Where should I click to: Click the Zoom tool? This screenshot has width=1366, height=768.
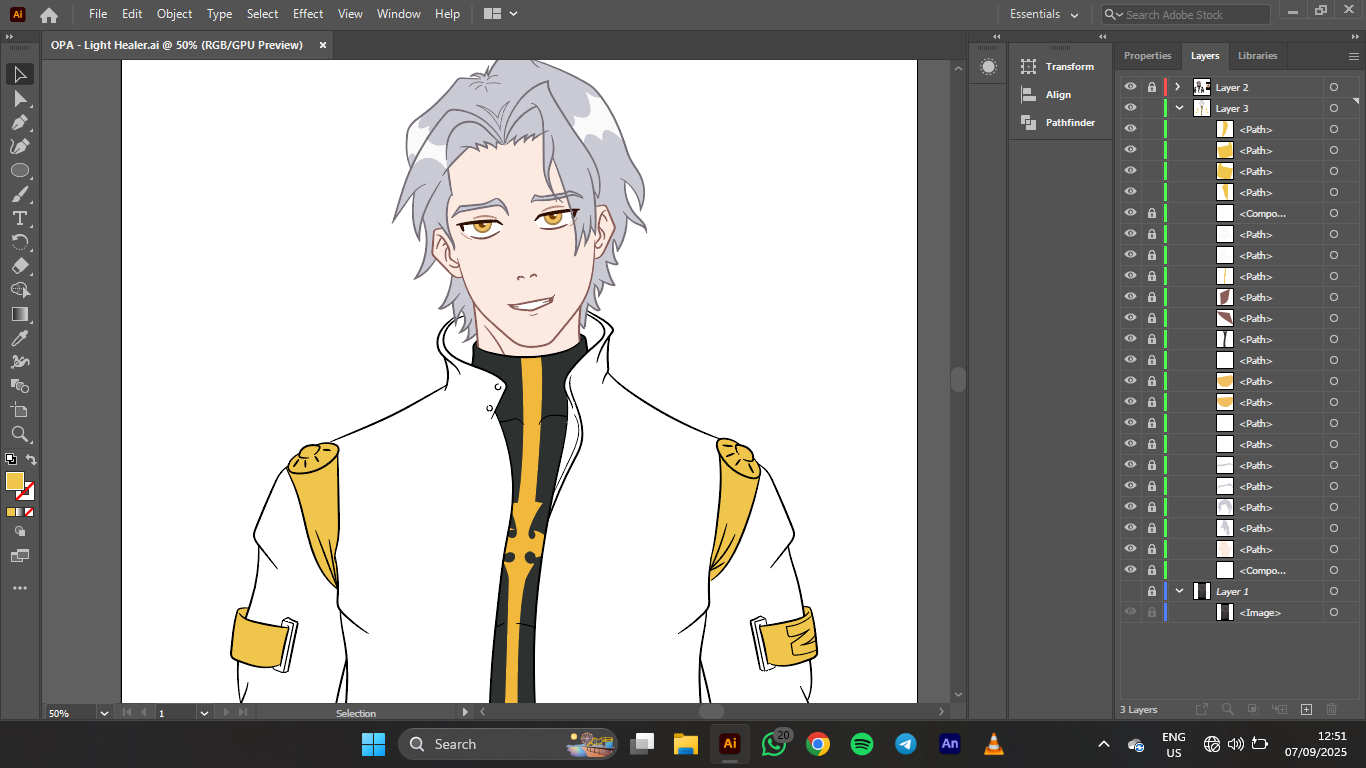[x=19, y=434]
